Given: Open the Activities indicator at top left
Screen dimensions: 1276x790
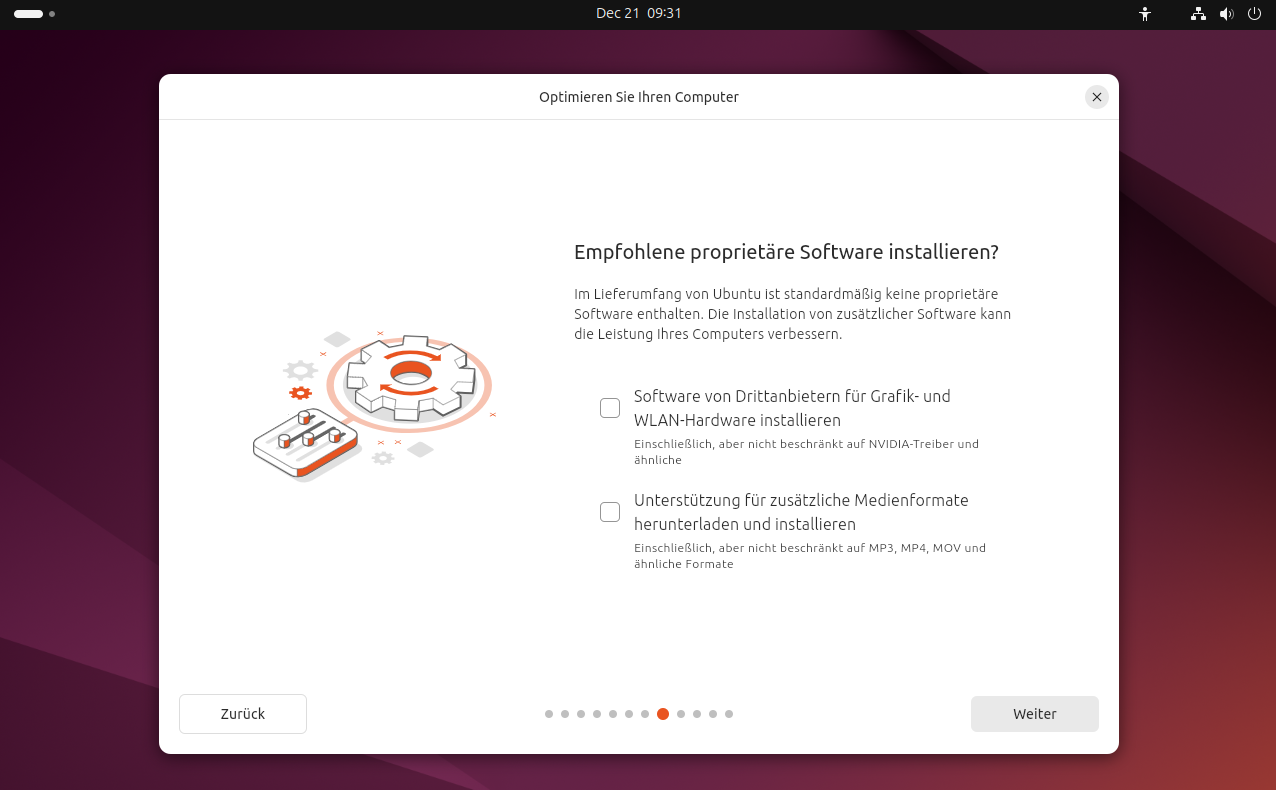Looking at the screenshot, I should (26, 14).
